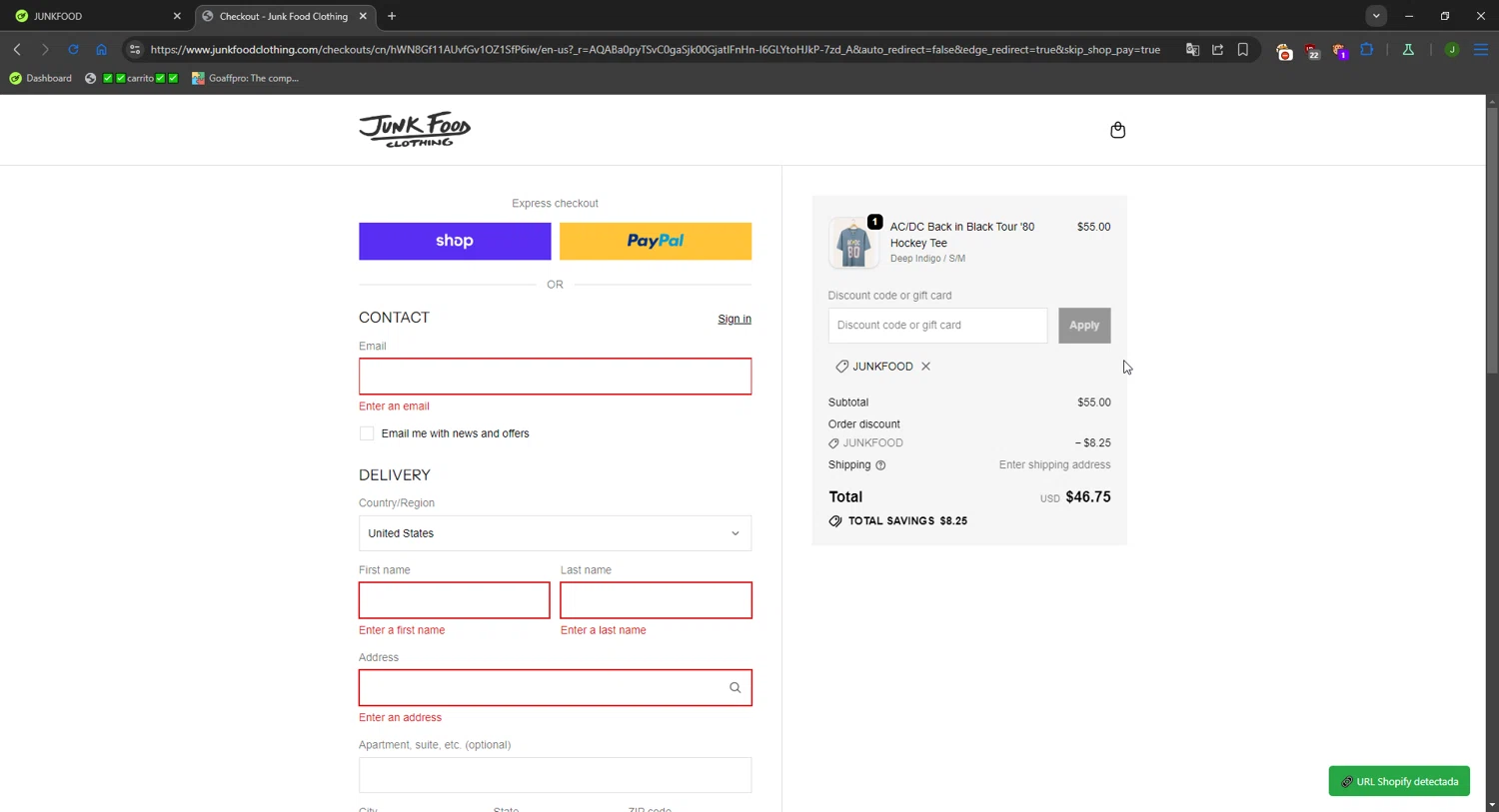1499x812 pixels.
Task: Enable Email me with news and offers
Action: [x=367, y=433]
